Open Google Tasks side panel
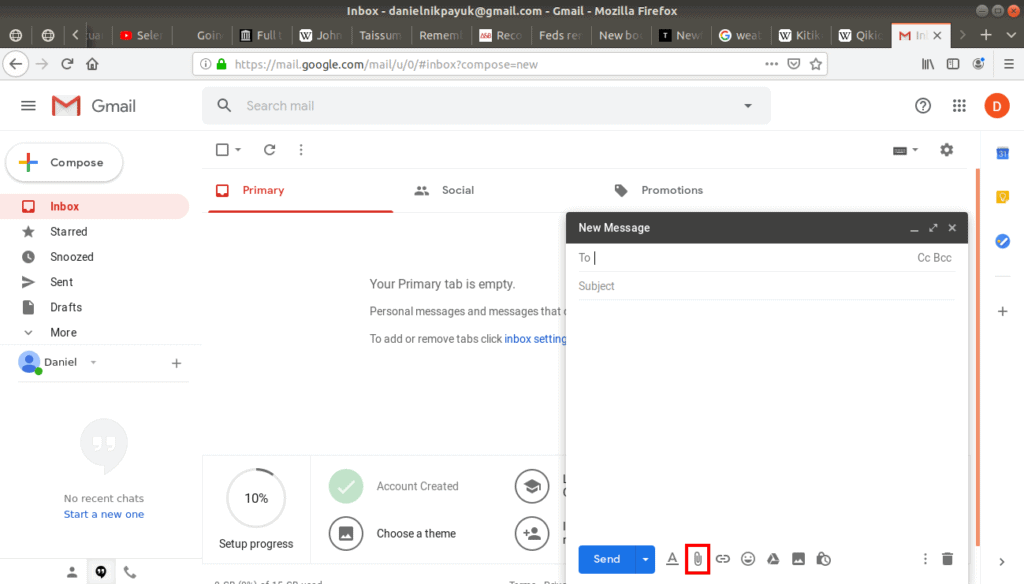The image size is (1024, 584). pyautogui.click(x=1002, y=241)
